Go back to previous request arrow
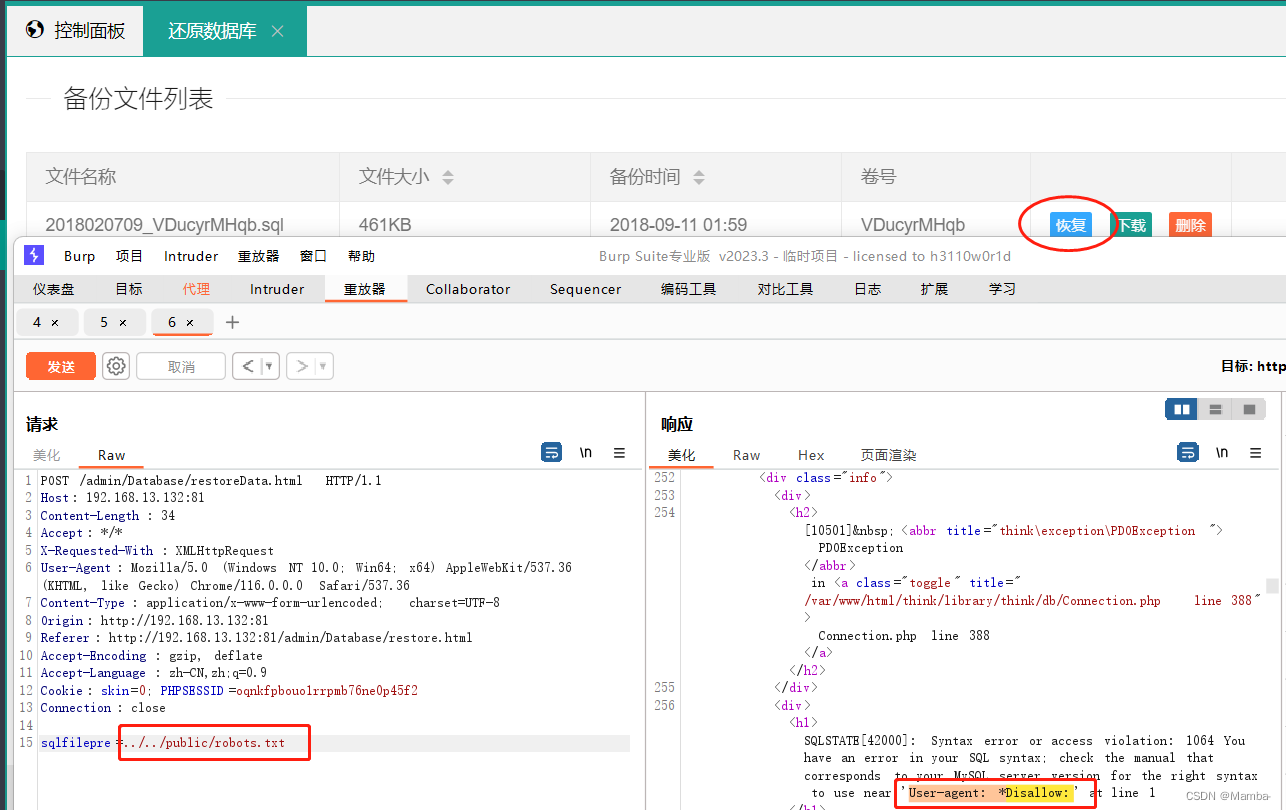Screen dimensions: 1286x810 coord(248,366)
